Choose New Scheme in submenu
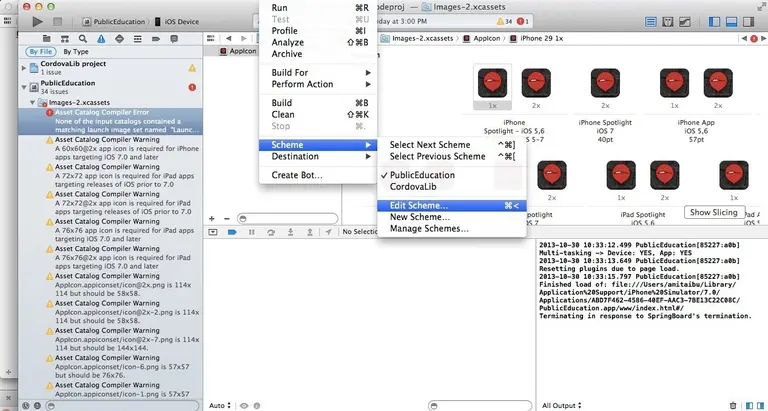 point(452,217)
